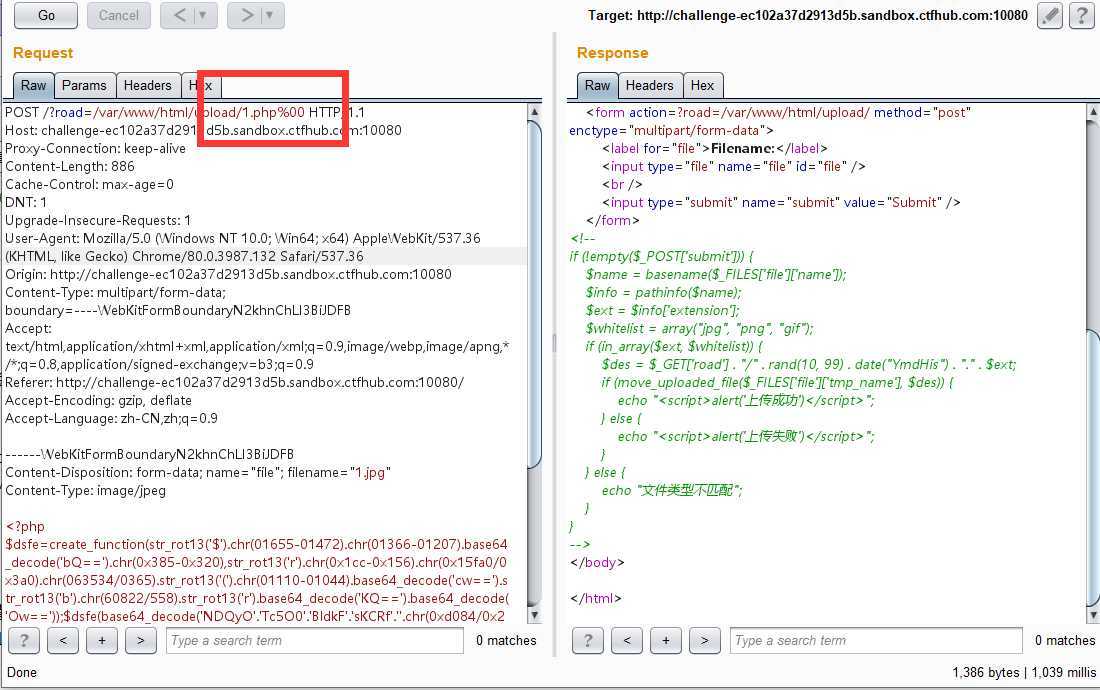Switch to the Request Raw tab
Screen dimensions: 1100x690
coord(33,86)
